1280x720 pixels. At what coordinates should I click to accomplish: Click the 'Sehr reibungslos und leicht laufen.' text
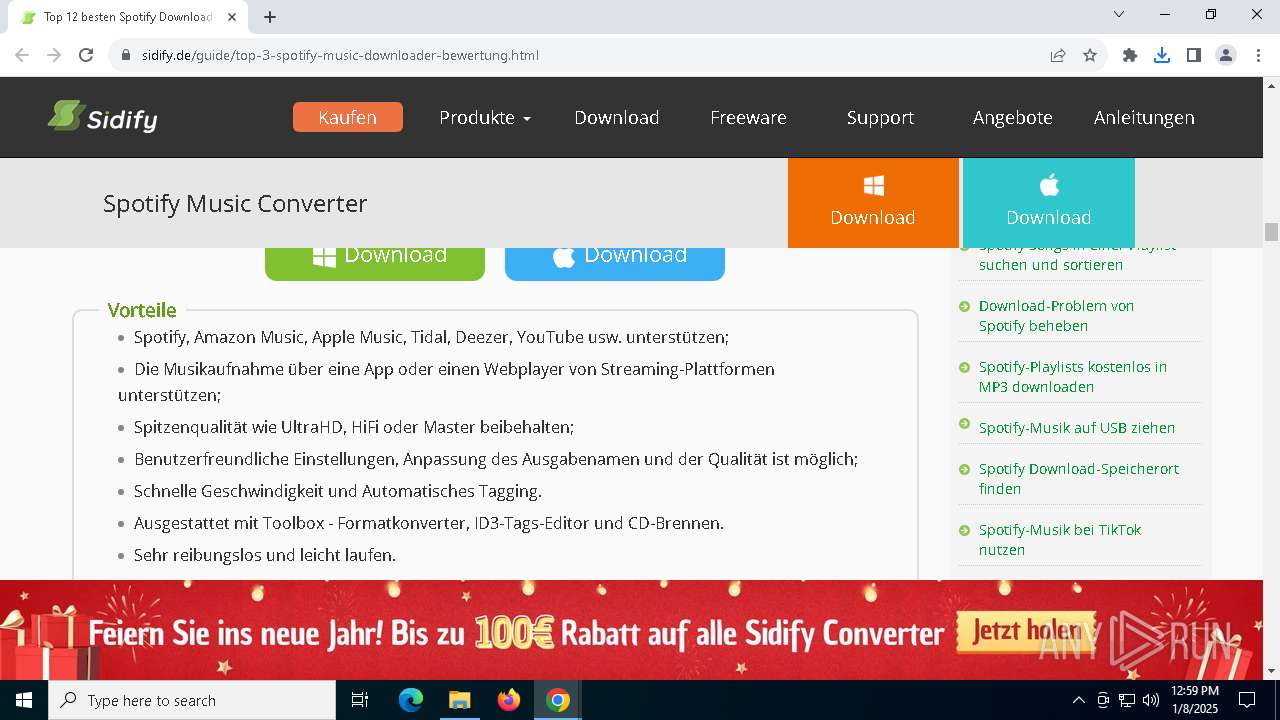coord(265,555)
